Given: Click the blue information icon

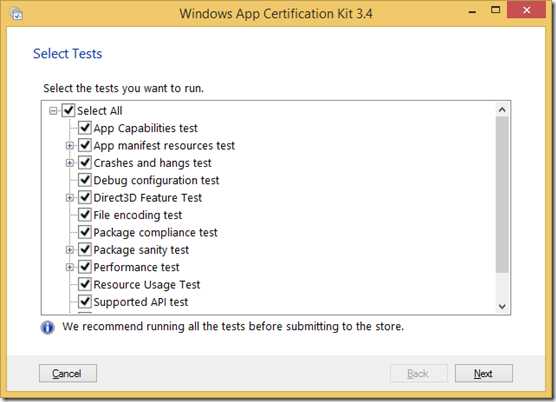Looking at the screenshot, I should (x=47, y=327).
